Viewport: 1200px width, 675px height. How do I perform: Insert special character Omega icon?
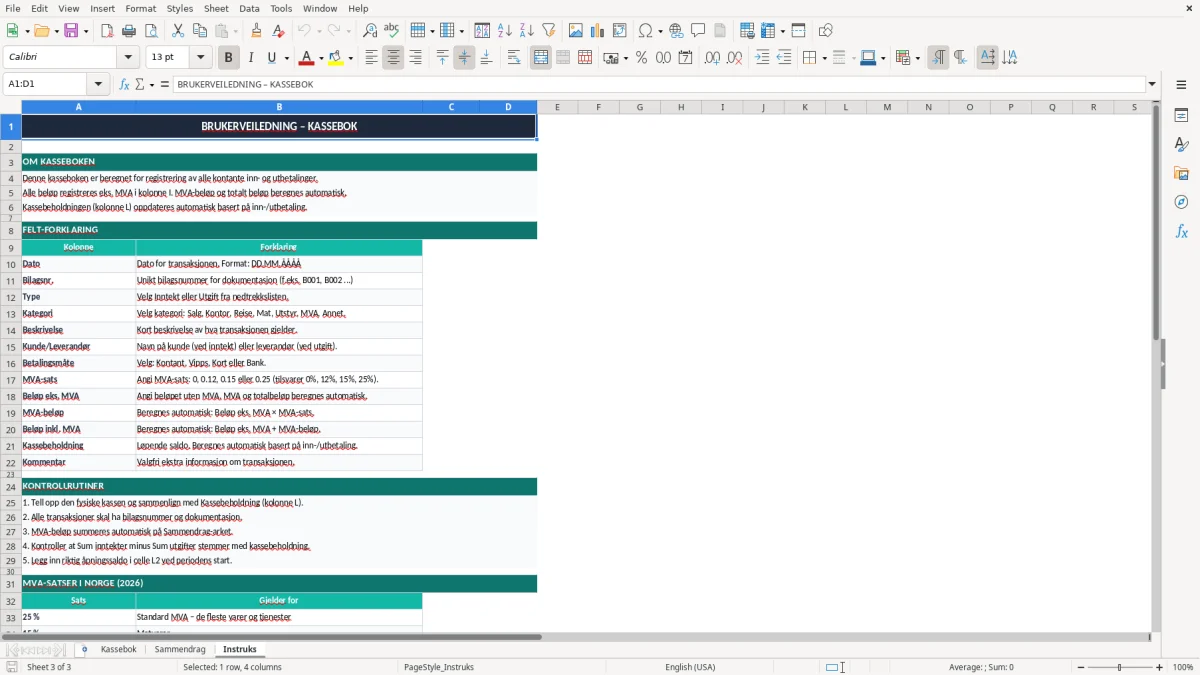[645, 31]
